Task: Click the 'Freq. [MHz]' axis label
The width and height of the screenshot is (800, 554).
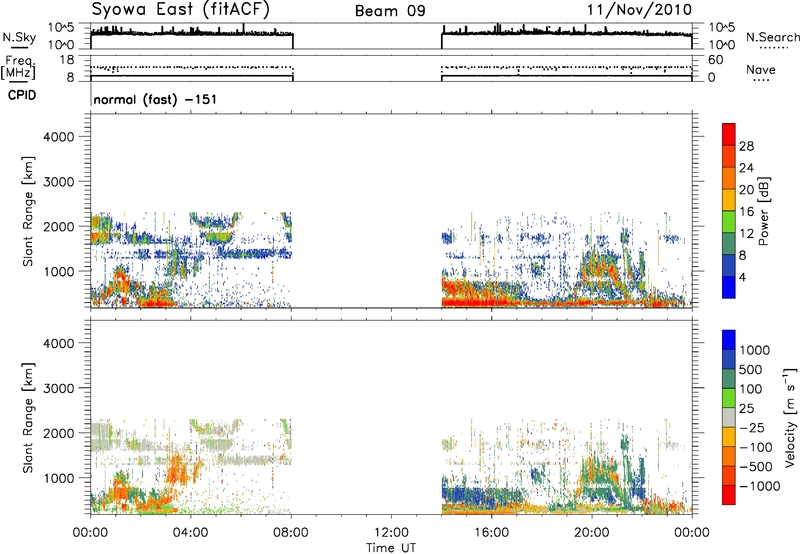Action: pyautogui.click(x=18, y=67)
